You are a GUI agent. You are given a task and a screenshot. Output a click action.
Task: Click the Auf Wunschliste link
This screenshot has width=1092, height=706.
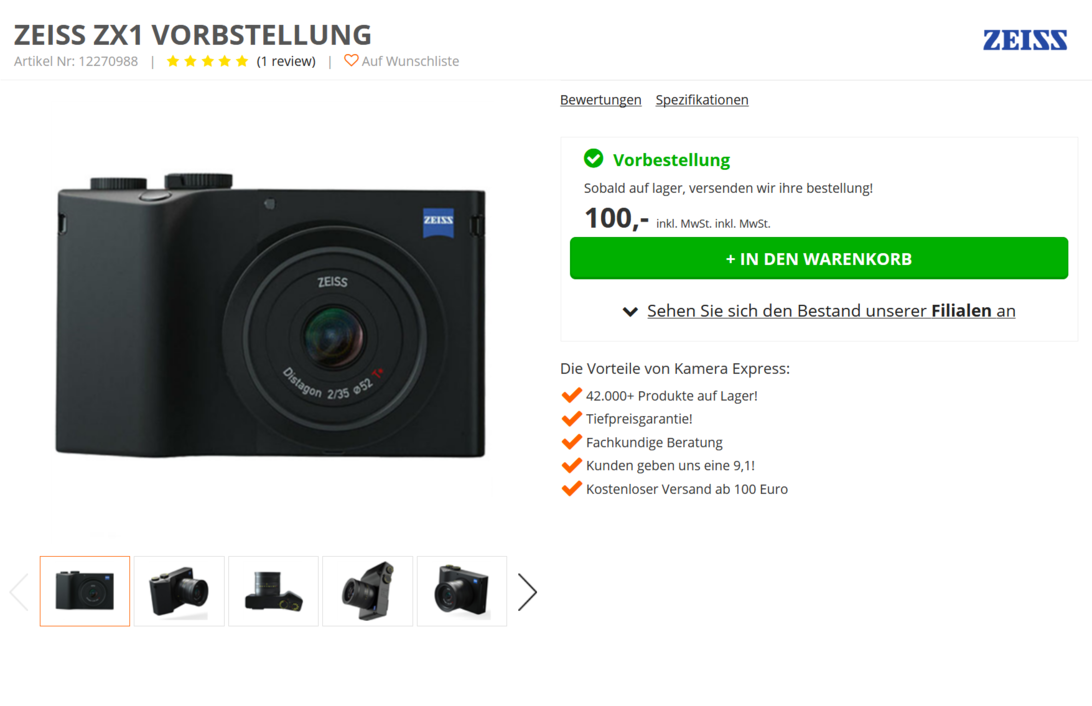tap(410, 61)
